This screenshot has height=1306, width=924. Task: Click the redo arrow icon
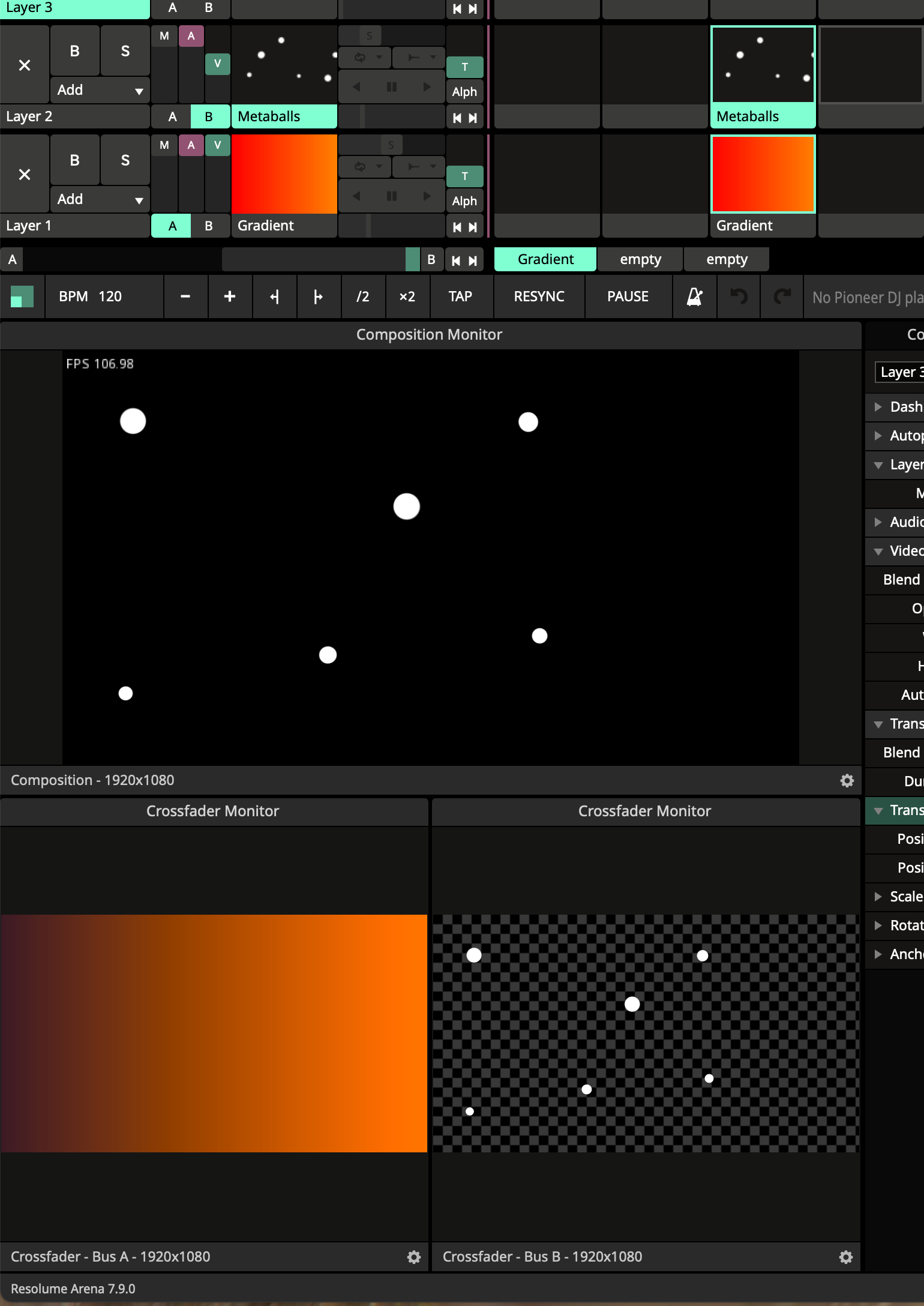pyautogui.click(x=782, y=296)
